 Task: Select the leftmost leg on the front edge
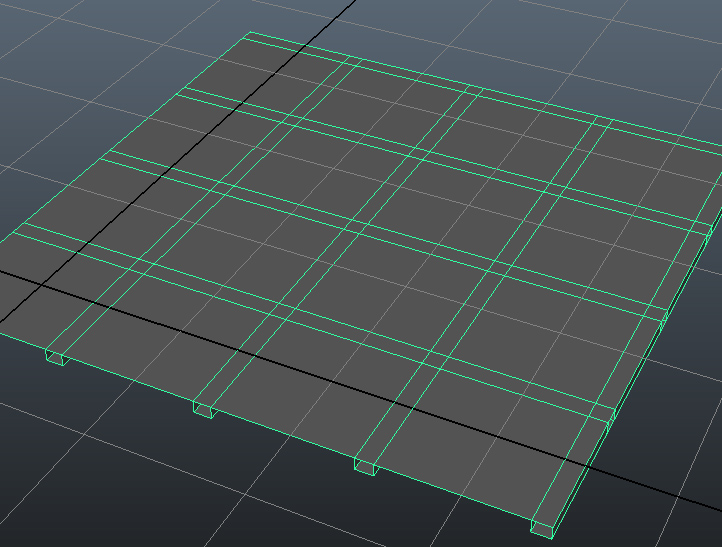57,358
